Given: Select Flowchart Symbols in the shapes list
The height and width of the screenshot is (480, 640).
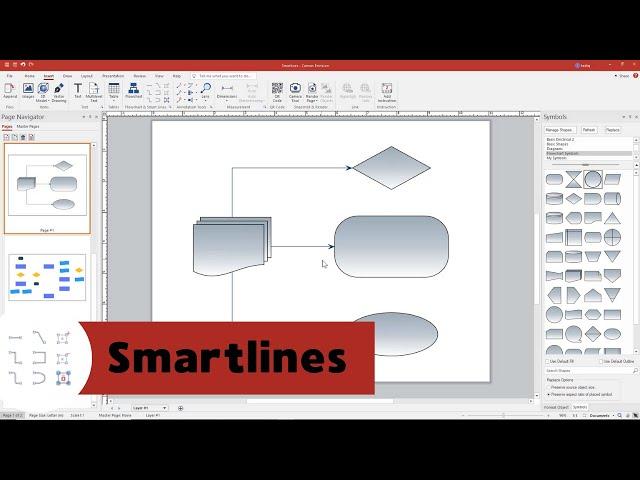Looking at the screenshot, I should pos(589,153).
